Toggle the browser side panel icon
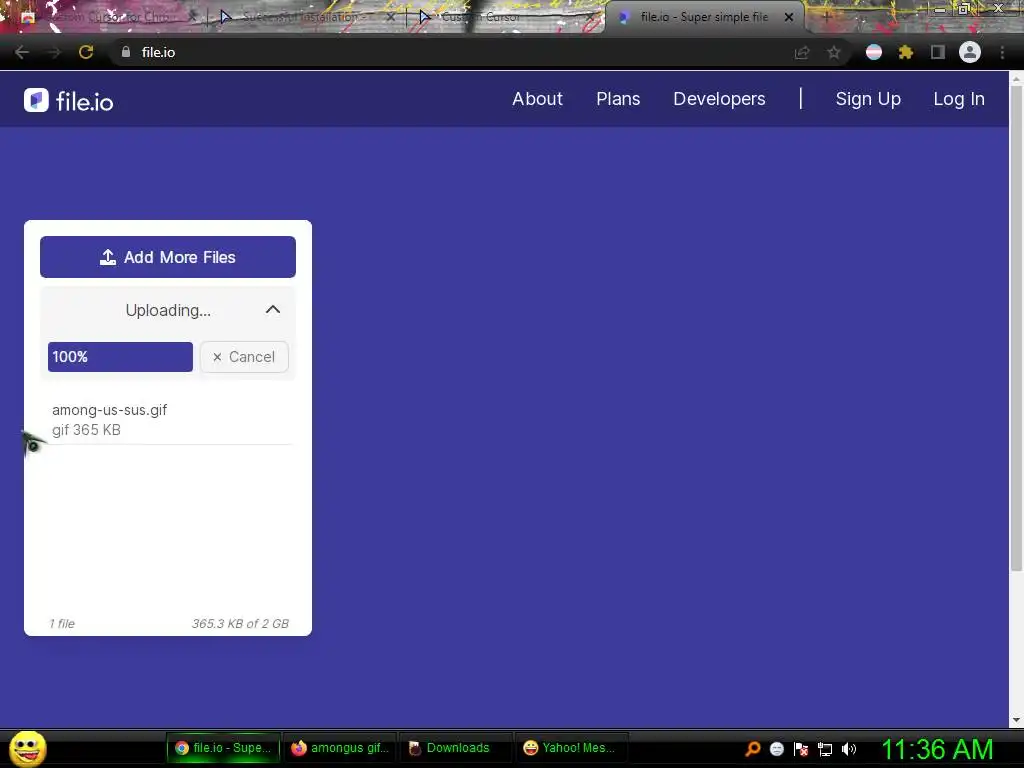Screen dimensions: 1024x768 pyautogui.click(x=938, y=52)
